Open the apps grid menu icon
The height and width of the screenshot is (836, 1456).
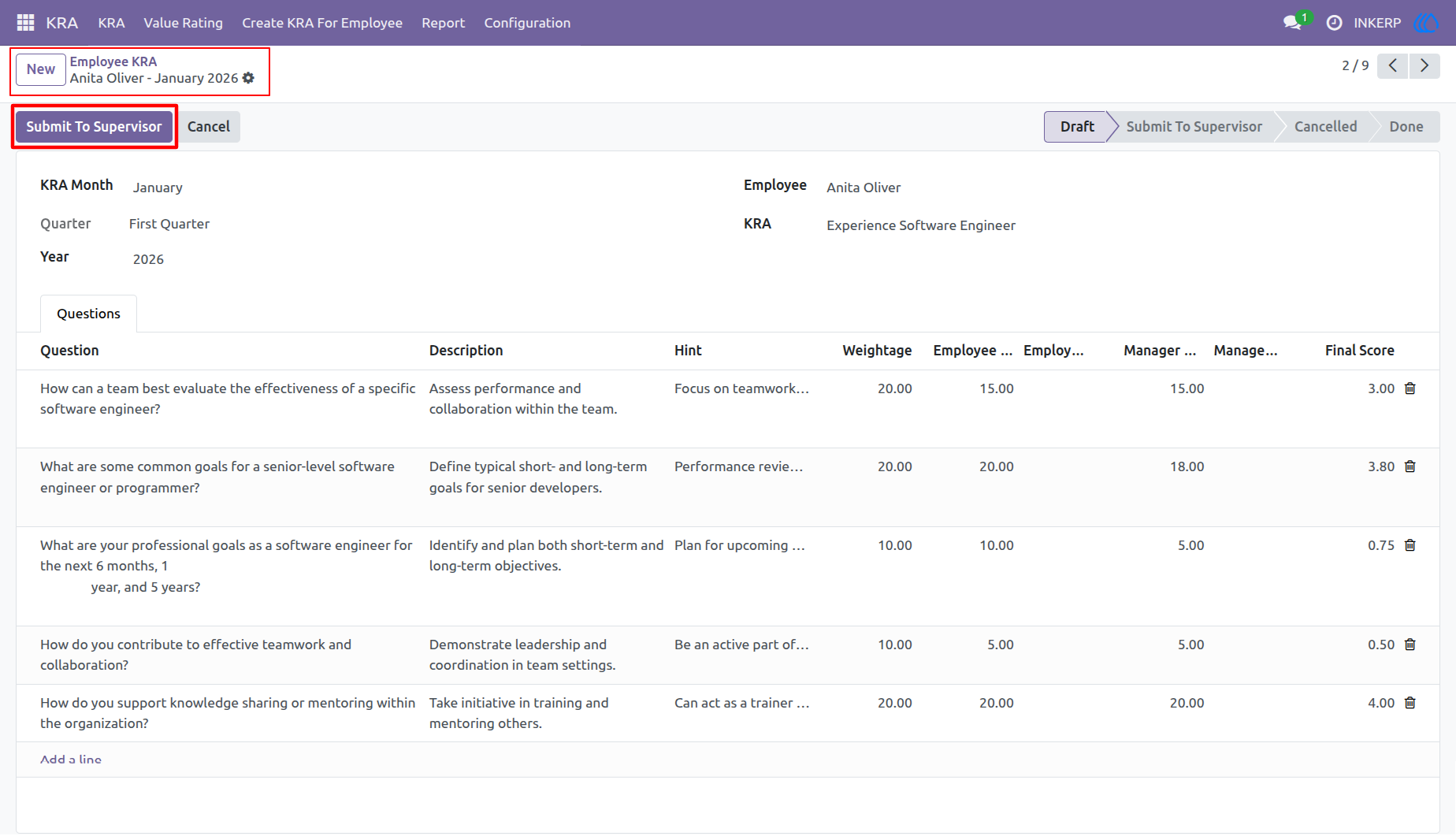pos(25,23)
